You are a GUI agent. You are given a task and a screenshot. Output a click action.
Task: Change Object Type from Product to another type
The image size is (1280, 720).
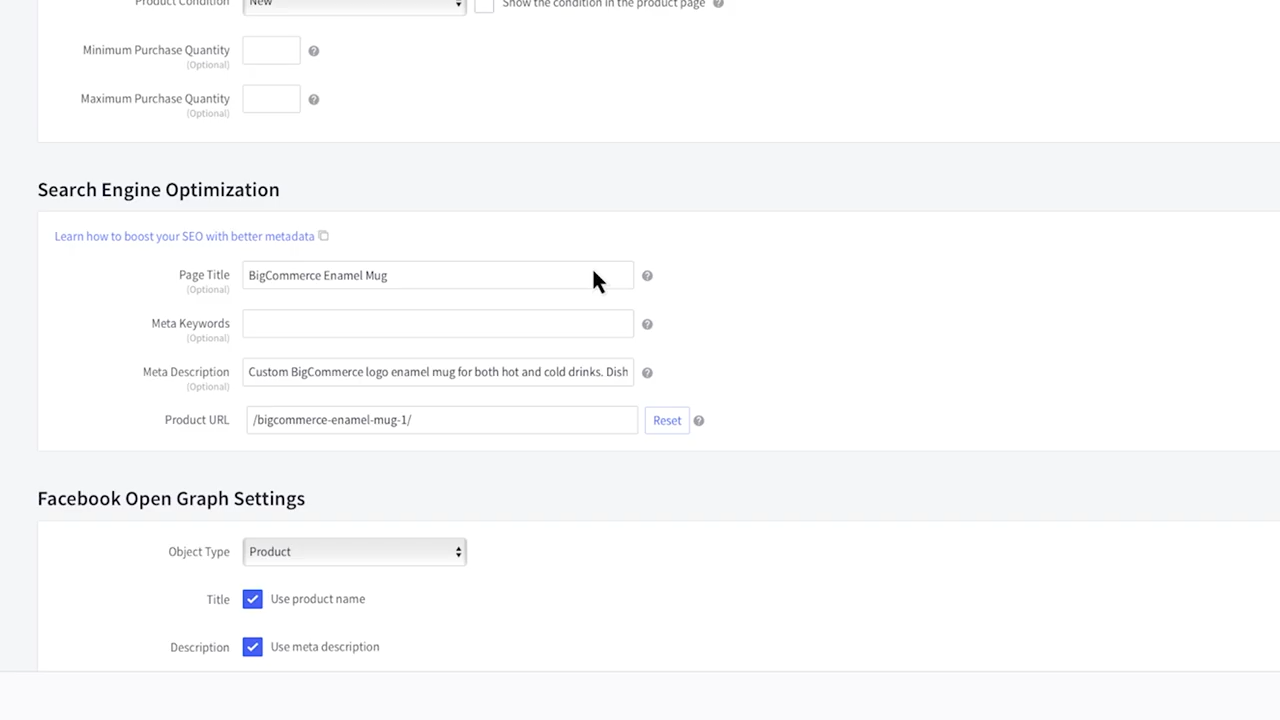[x=354, y=551]
